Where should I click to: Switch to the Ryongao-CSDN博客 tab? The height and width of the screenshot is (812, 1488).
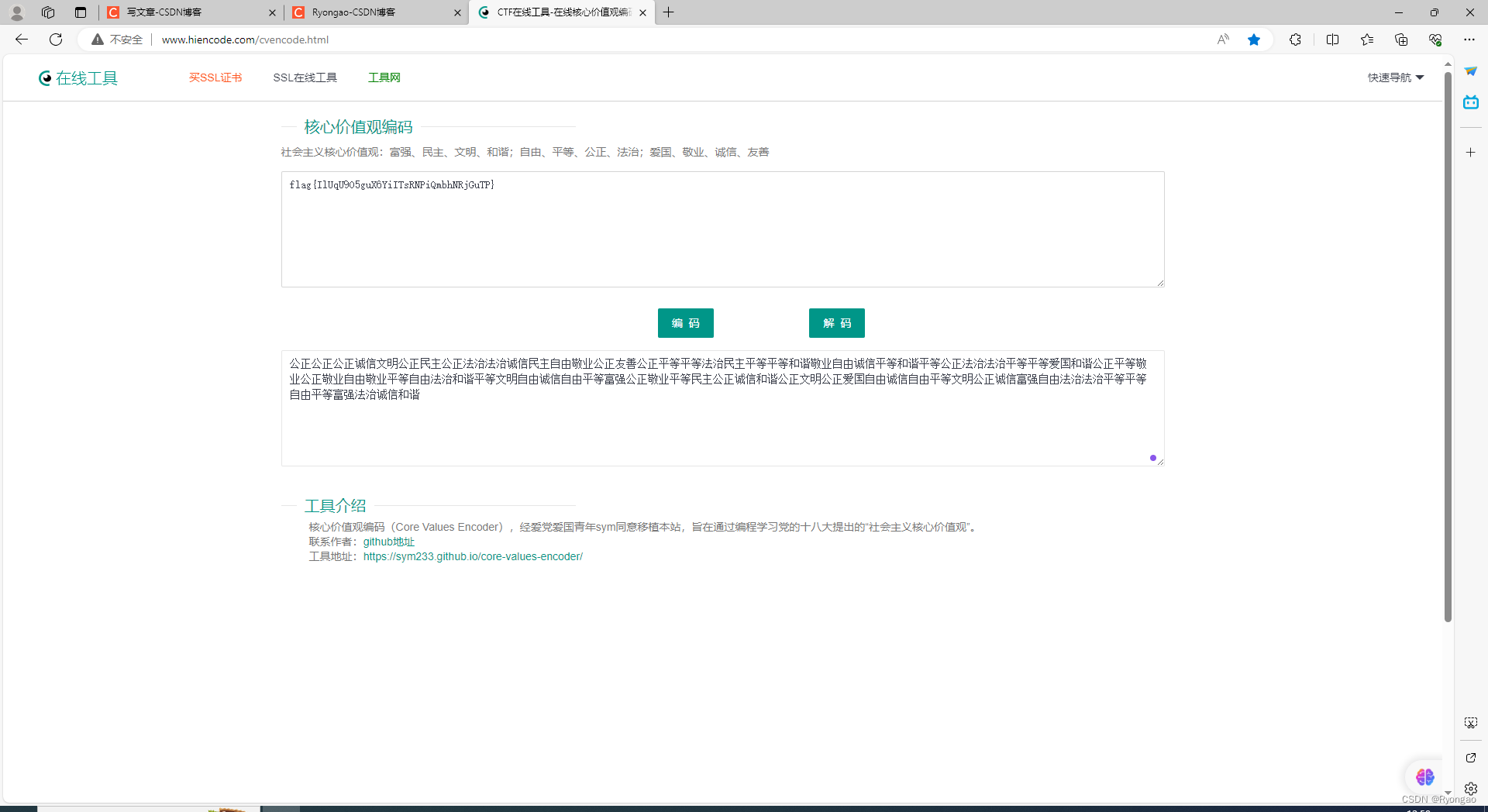tap(377, 12)
